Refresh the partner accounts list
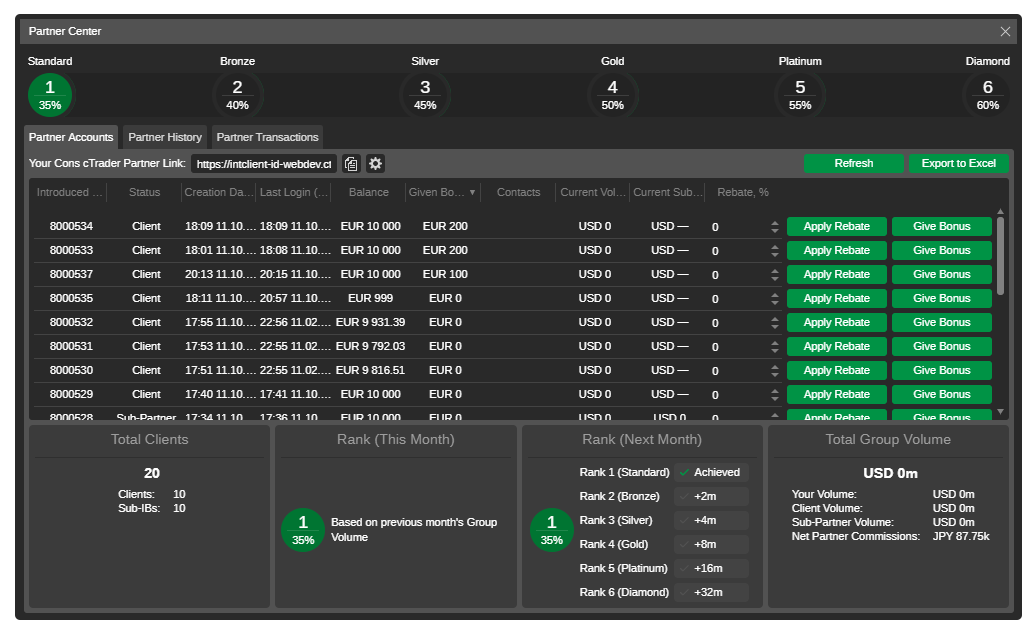This screenshot has height=633, width=1033. pos(854,163)
